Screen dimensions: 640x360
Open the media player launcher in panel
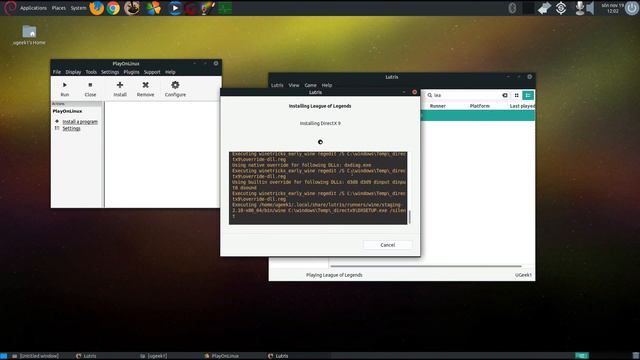(x=175, y=8)
